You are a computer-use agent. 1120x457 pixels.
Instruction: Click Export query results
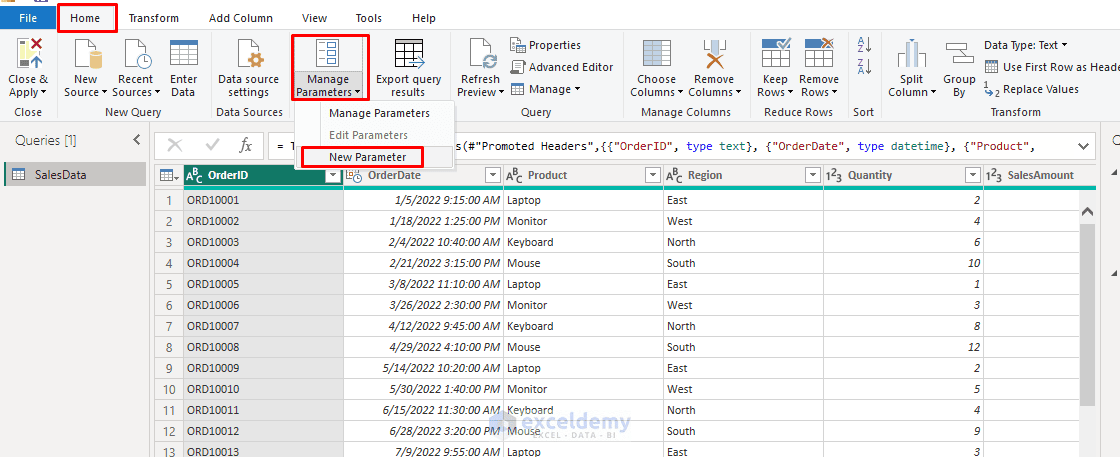[x=409, y=70]
